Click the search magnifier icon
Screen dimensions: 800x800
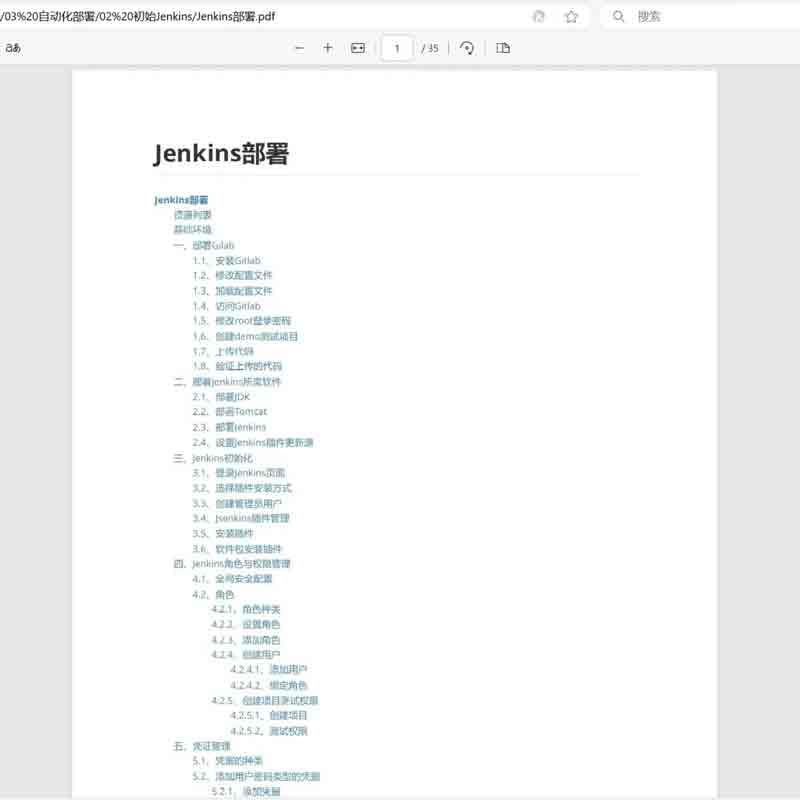619,16
